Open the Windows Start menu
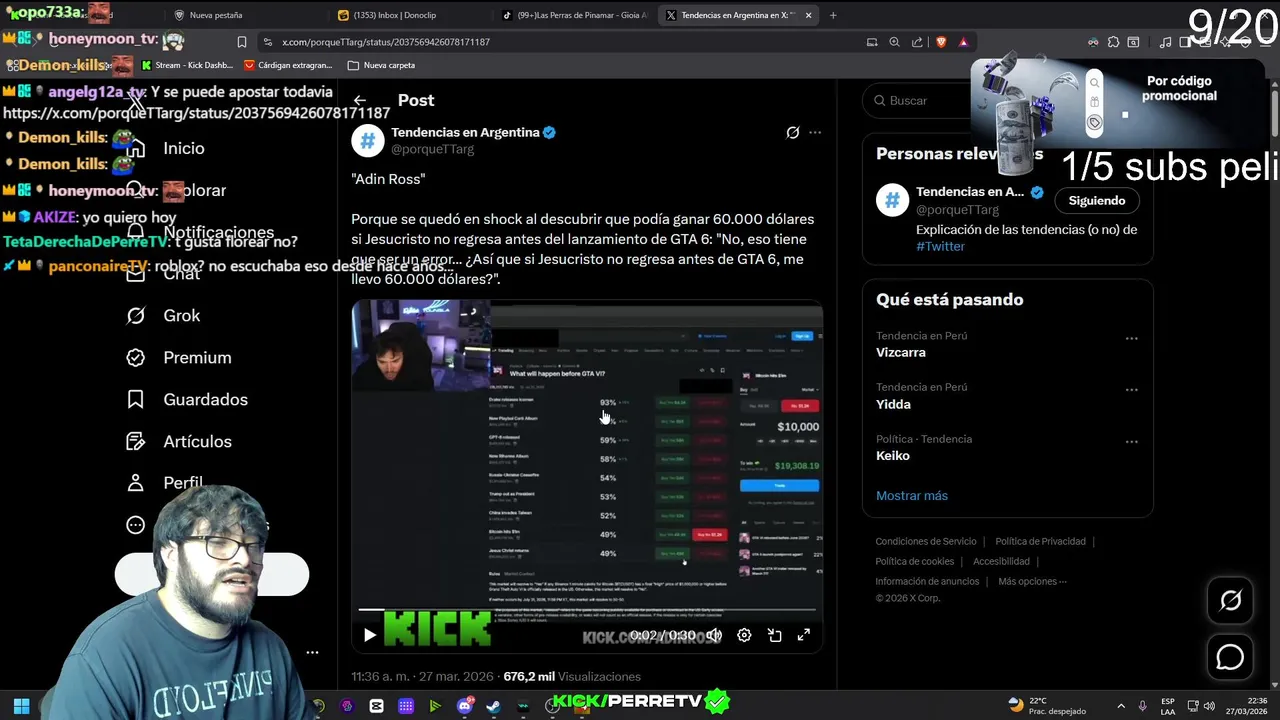This screenshot has width=1280, height=720. tap(21, 706)
